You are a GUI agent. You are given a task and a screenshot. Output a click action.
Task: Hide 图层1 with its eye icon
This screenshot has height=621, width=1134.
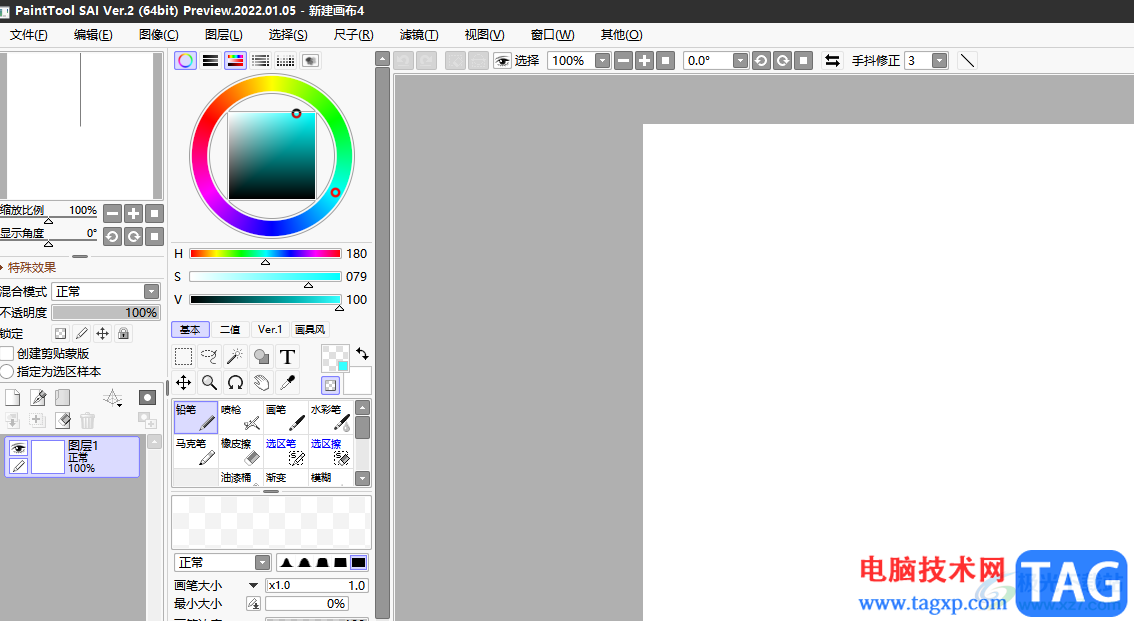[19, 448]
